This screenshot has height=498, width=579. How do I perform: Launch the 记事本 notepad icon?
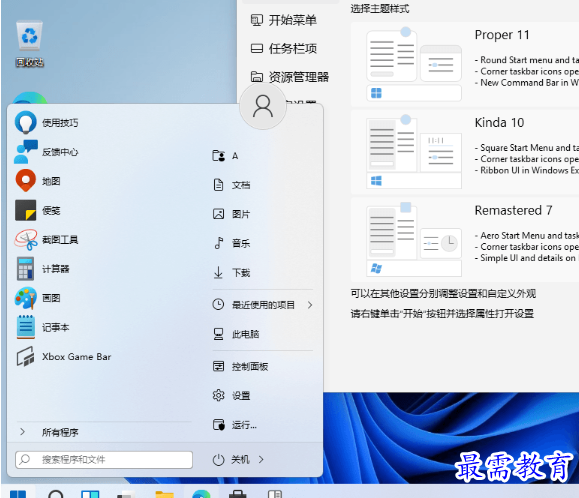[25, 327]
